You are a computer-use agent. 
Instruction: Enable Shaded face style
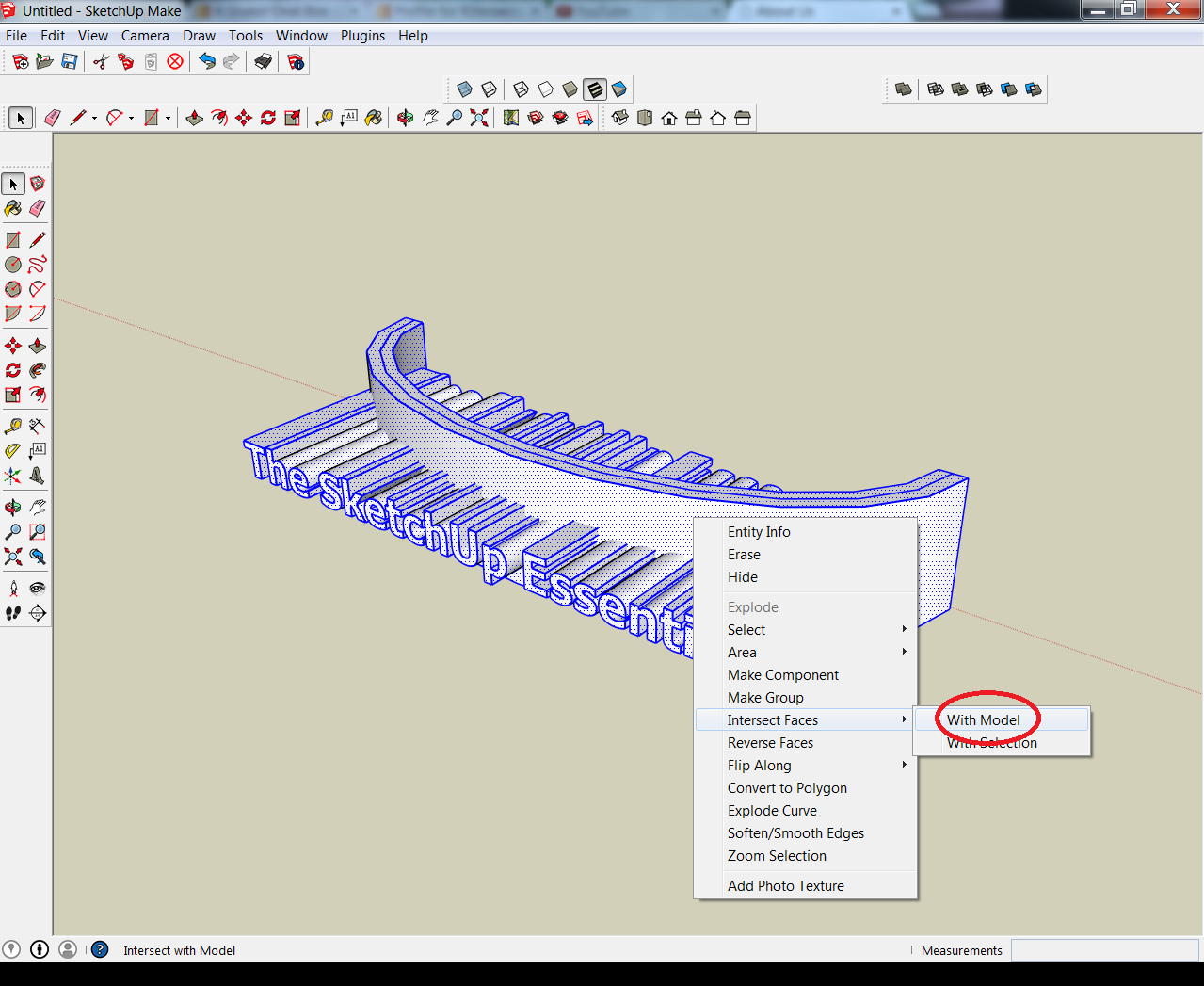pyautogui.click(x=570, y=89)
